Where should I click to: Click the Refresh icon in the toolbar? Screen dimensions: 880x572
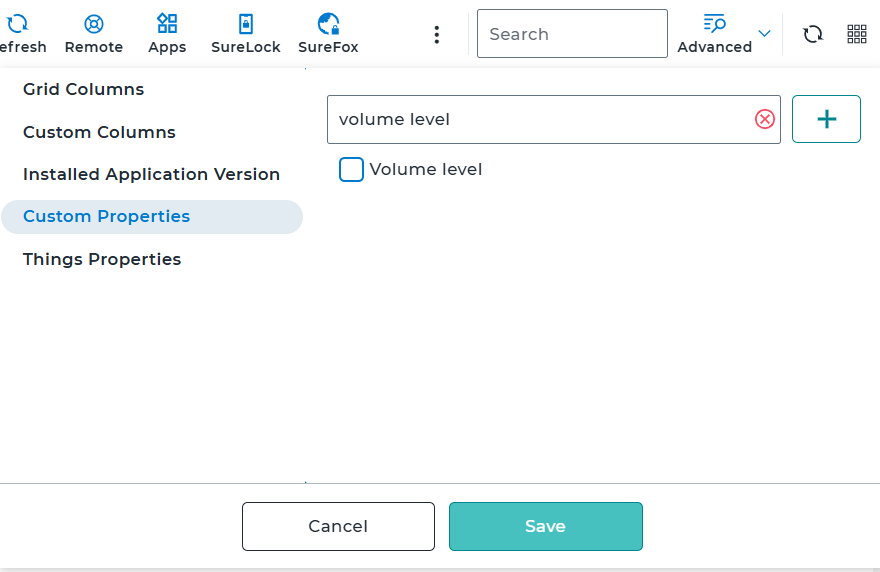(18, 24)
